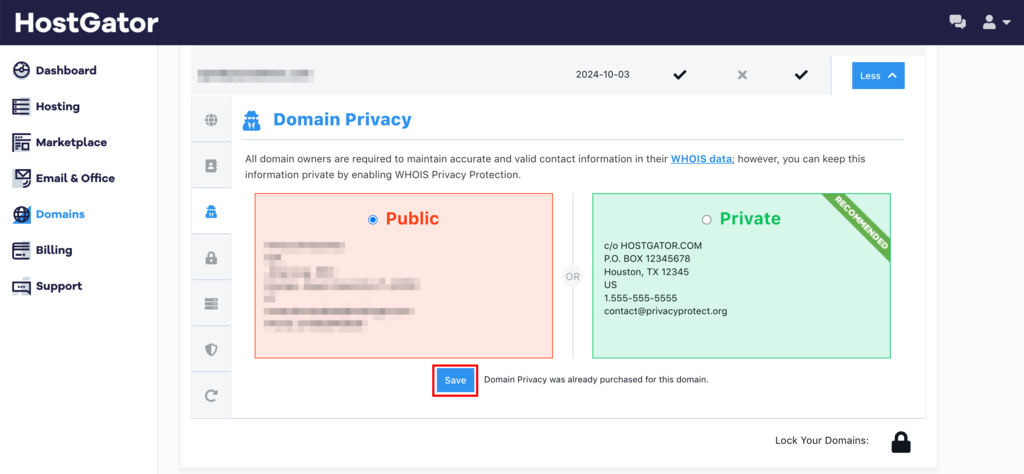The width and height of the screenshot is (1024, 474).
Task: Click the first checkmark in domain row
Action: pos(680,75)
